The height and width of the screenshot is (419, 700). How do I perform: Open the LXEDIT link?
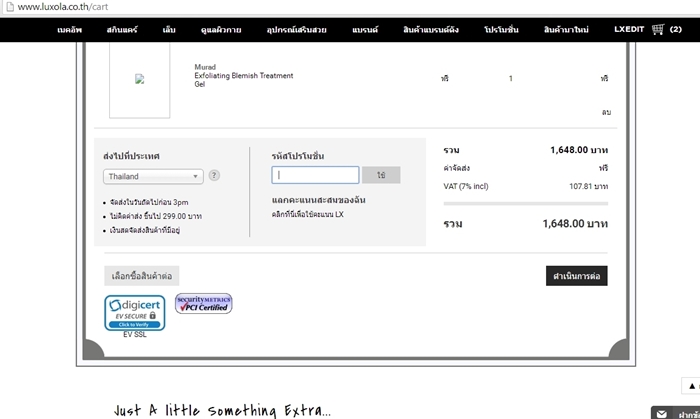click(x=629, y=29)
